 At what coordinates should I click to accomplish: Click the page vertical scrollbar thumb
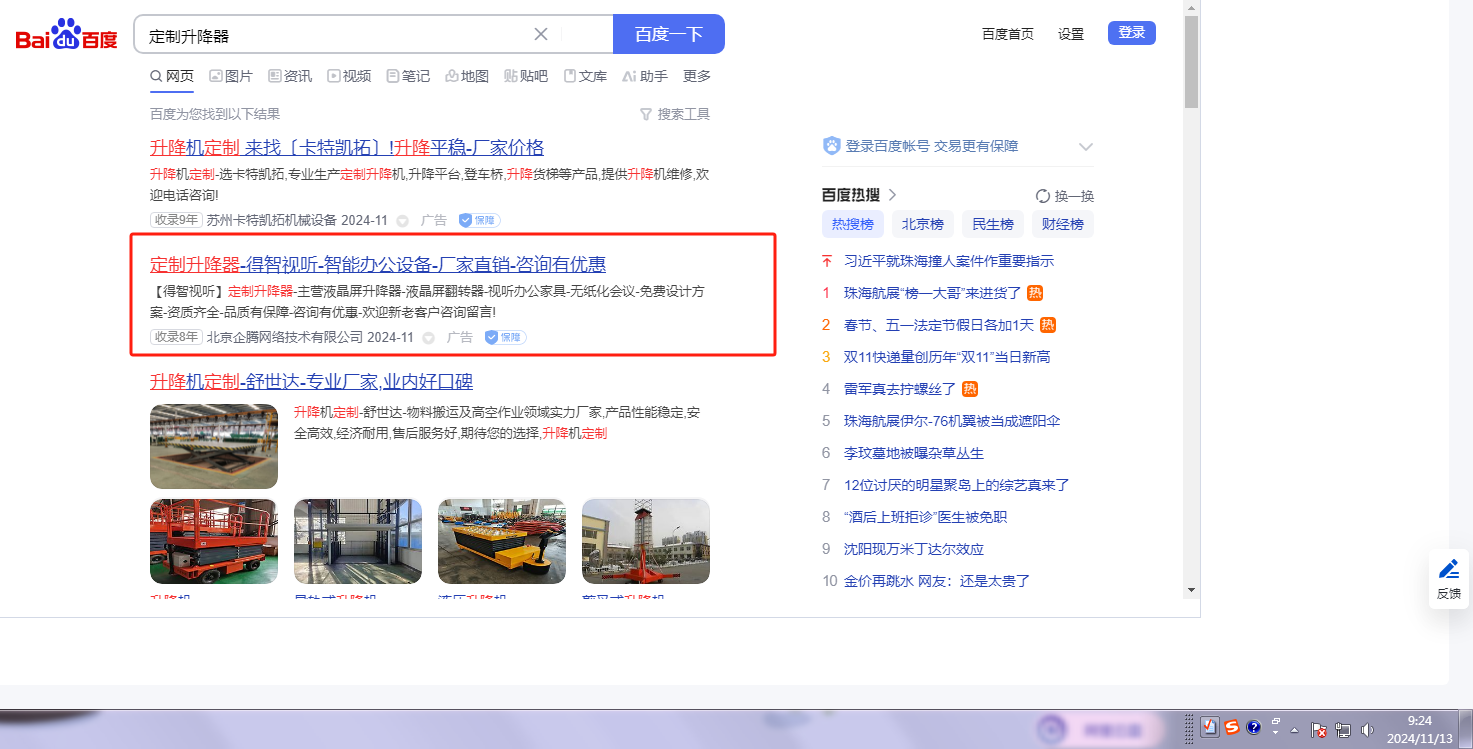[1191, 62]
